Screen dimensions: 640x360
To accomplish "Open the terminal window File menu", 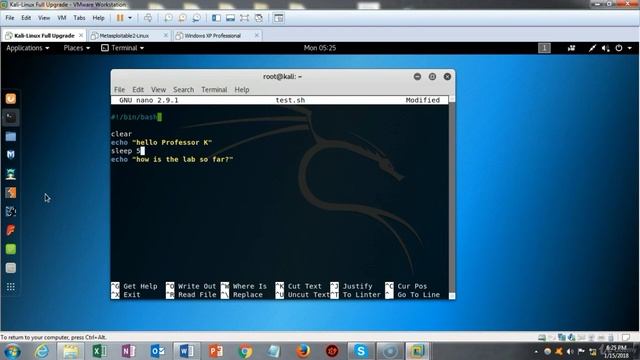I will coord(119,89).
